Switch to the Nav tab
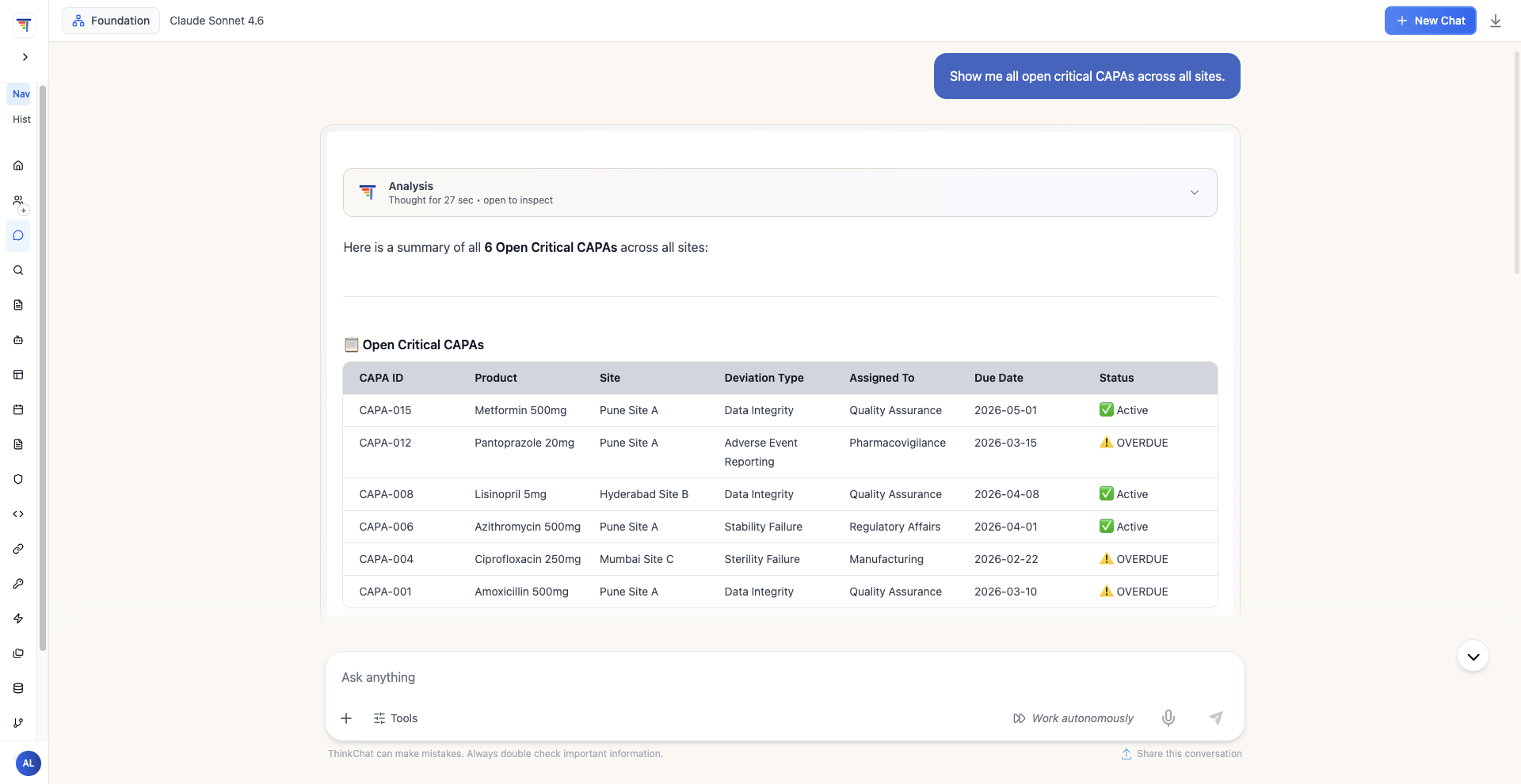1521x784 pixels. 21,94
